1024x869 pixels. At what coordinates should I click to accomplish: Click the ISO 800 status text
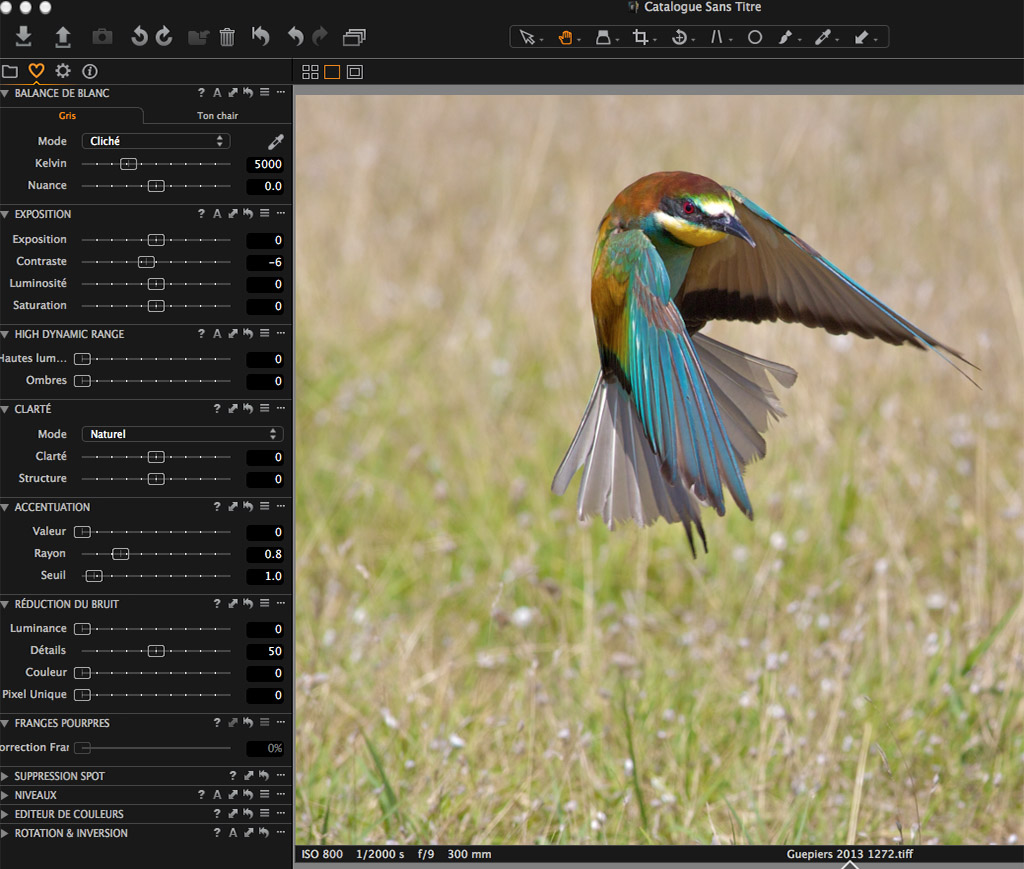coord(322,854)
